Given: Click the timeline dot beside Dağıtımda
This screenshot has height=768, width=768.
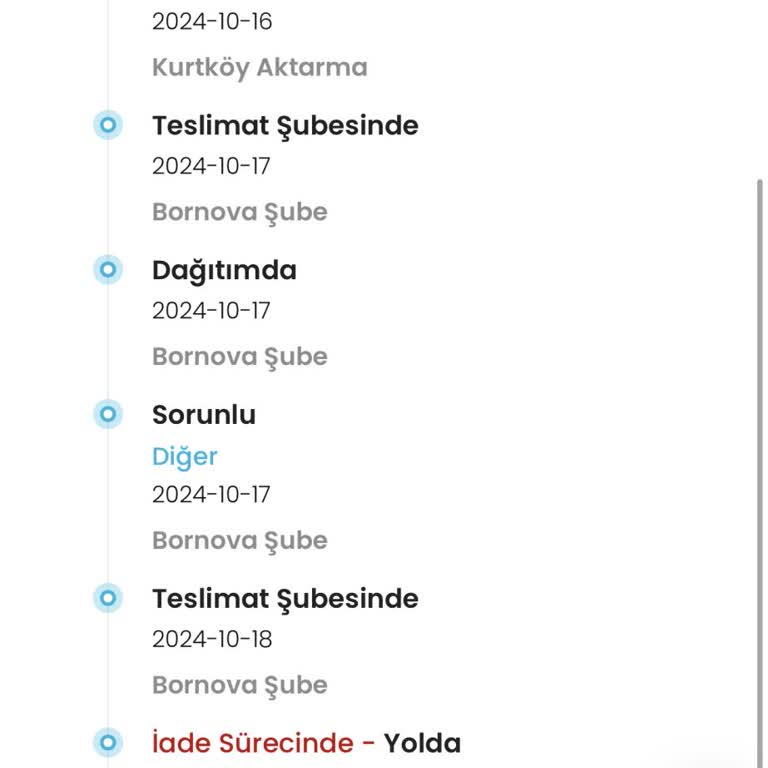Looking at the screenshot, I should tap(108, 270).
